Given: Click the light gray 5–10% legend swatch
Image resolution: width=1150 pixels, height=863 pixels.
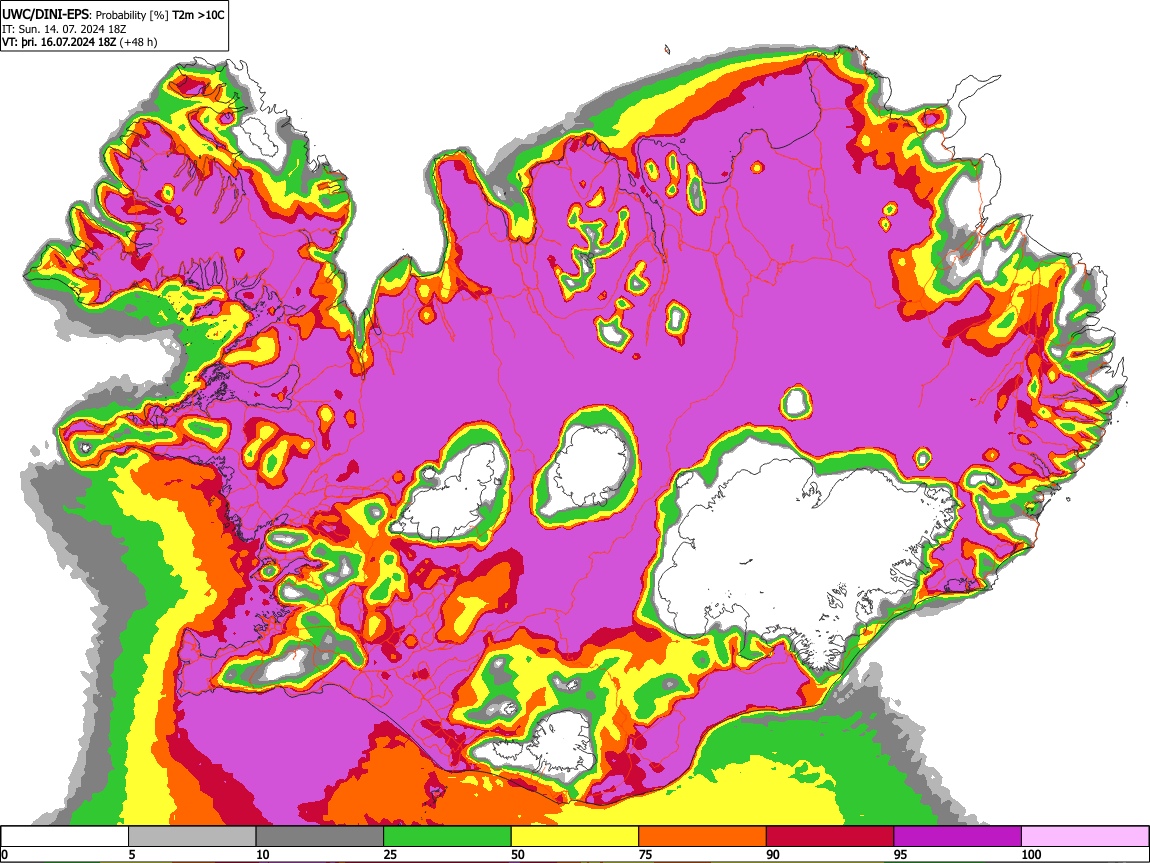Looking at the screenshot, I should (192, 837).
